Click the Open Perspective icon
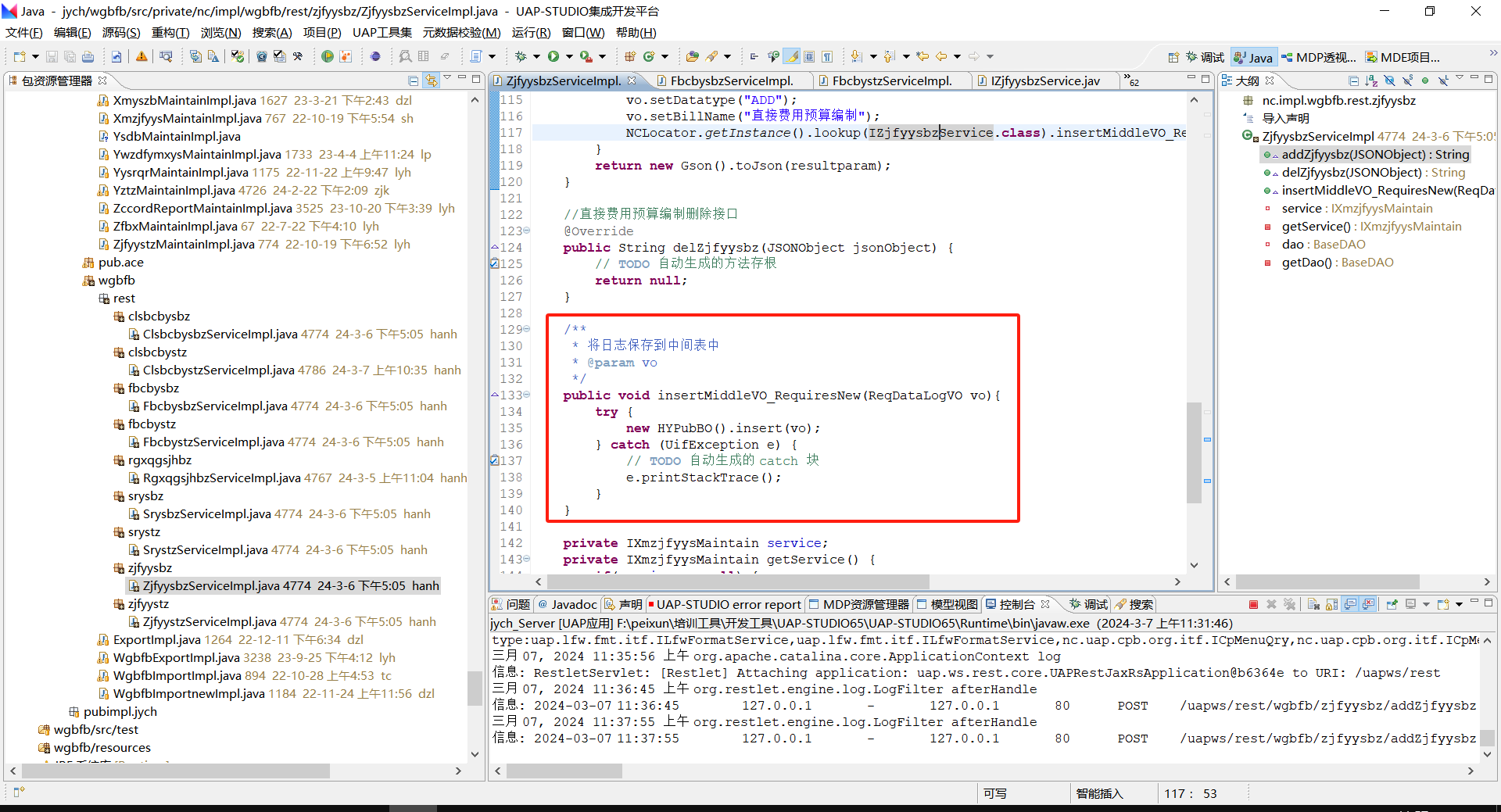The height and width of the screenshot is (812, 1501). (1173, 57)
